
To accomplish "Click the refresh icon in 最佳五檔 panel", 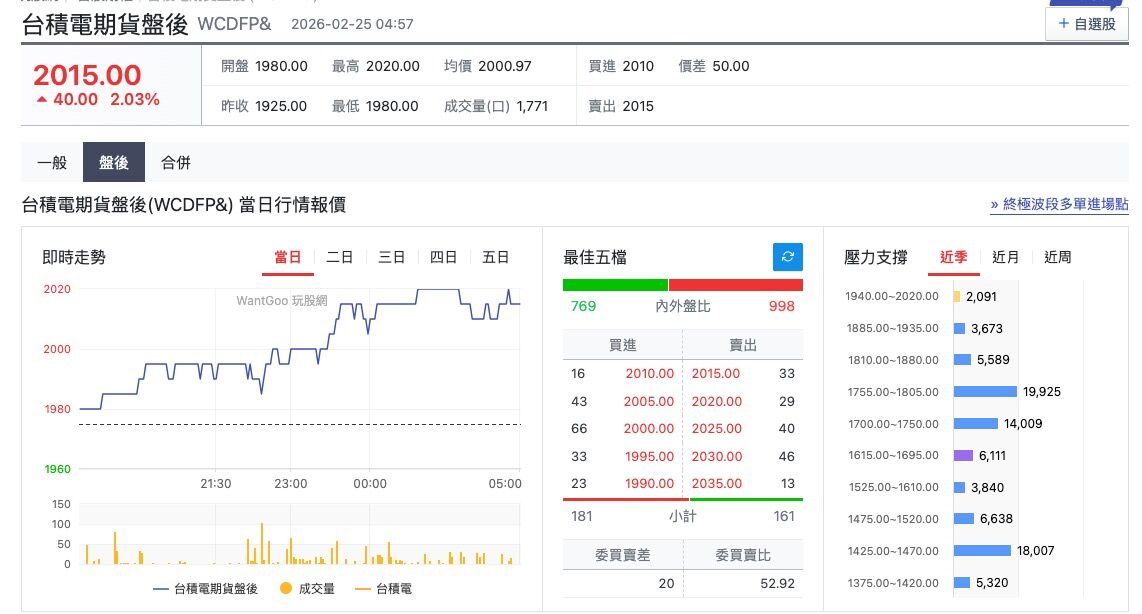I will [x=788, y=257].
